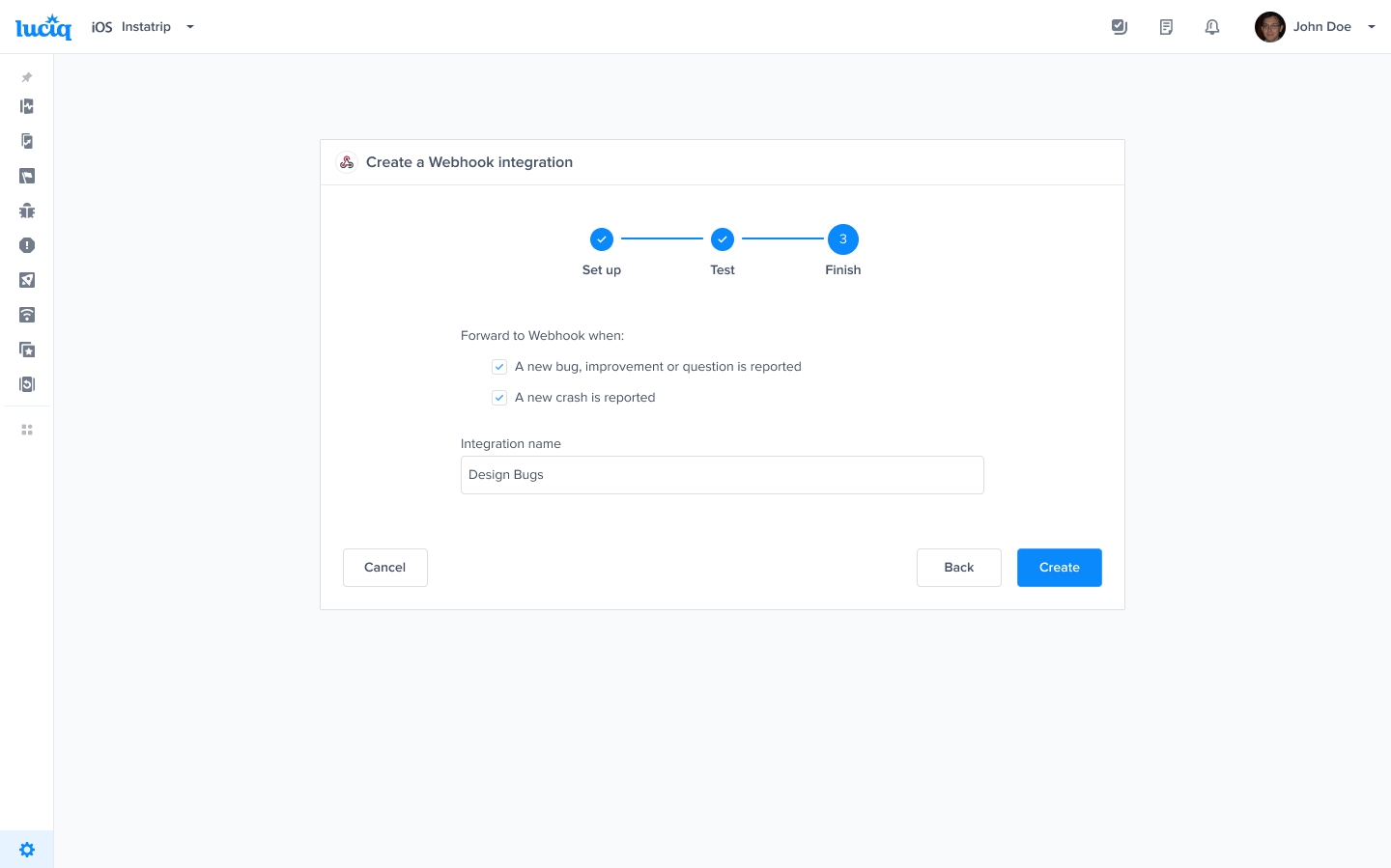
Task: Click the Cancel button
Action: coord(384,568)
